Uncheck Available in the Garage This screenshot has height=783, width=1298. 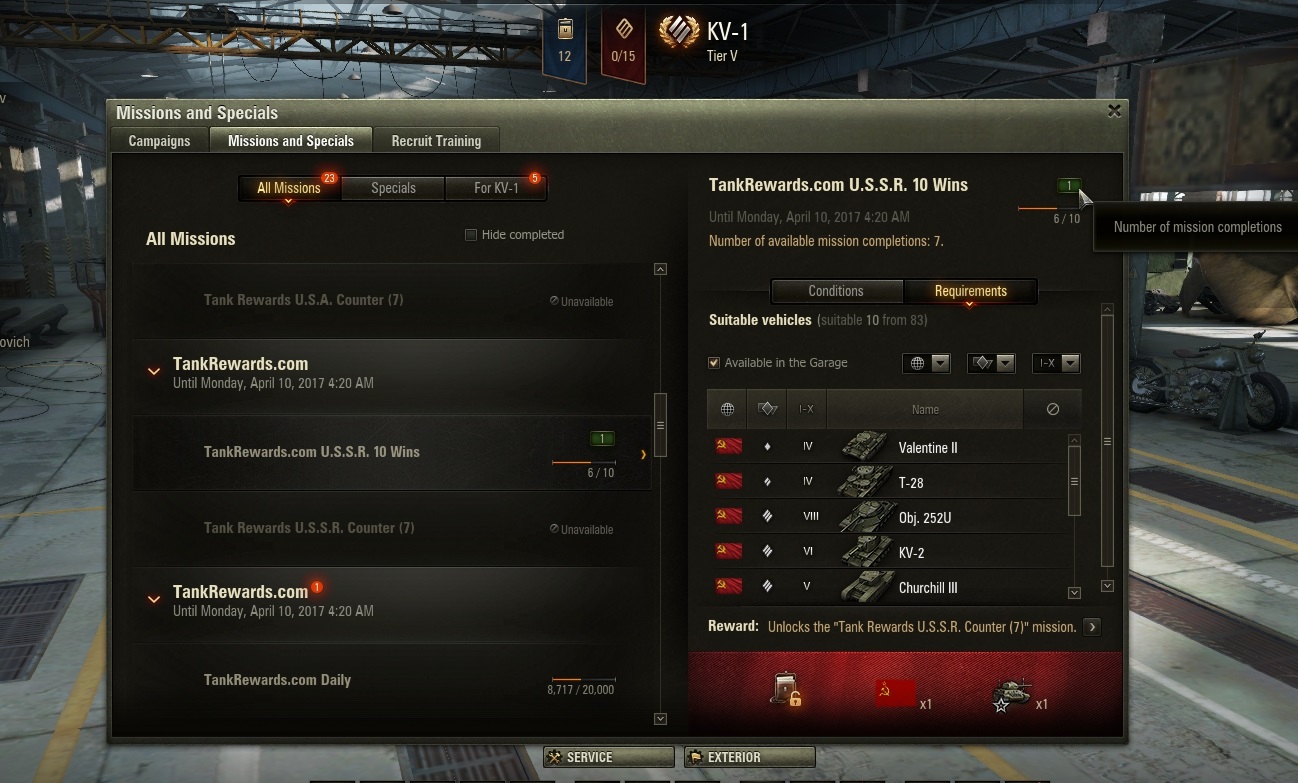pos(714,363)
